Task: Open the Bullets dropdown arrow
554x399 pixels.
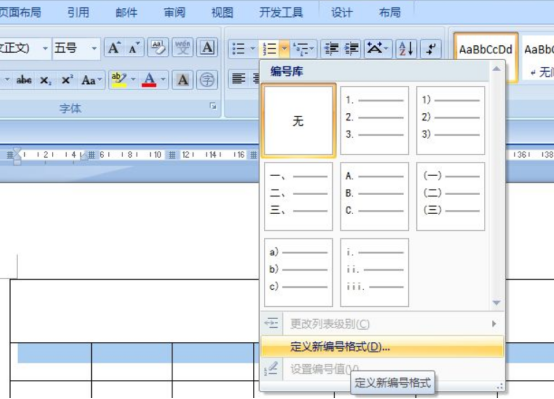Action: point(252,48)
